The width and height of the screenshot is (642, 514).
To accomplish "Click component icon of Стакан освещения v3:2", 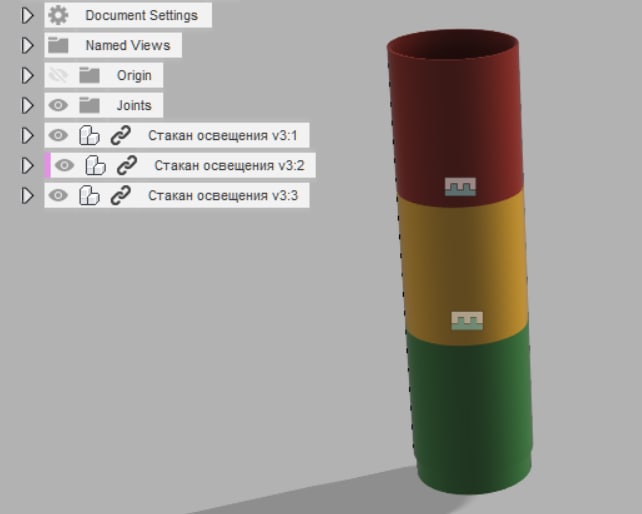I will 95,165.
